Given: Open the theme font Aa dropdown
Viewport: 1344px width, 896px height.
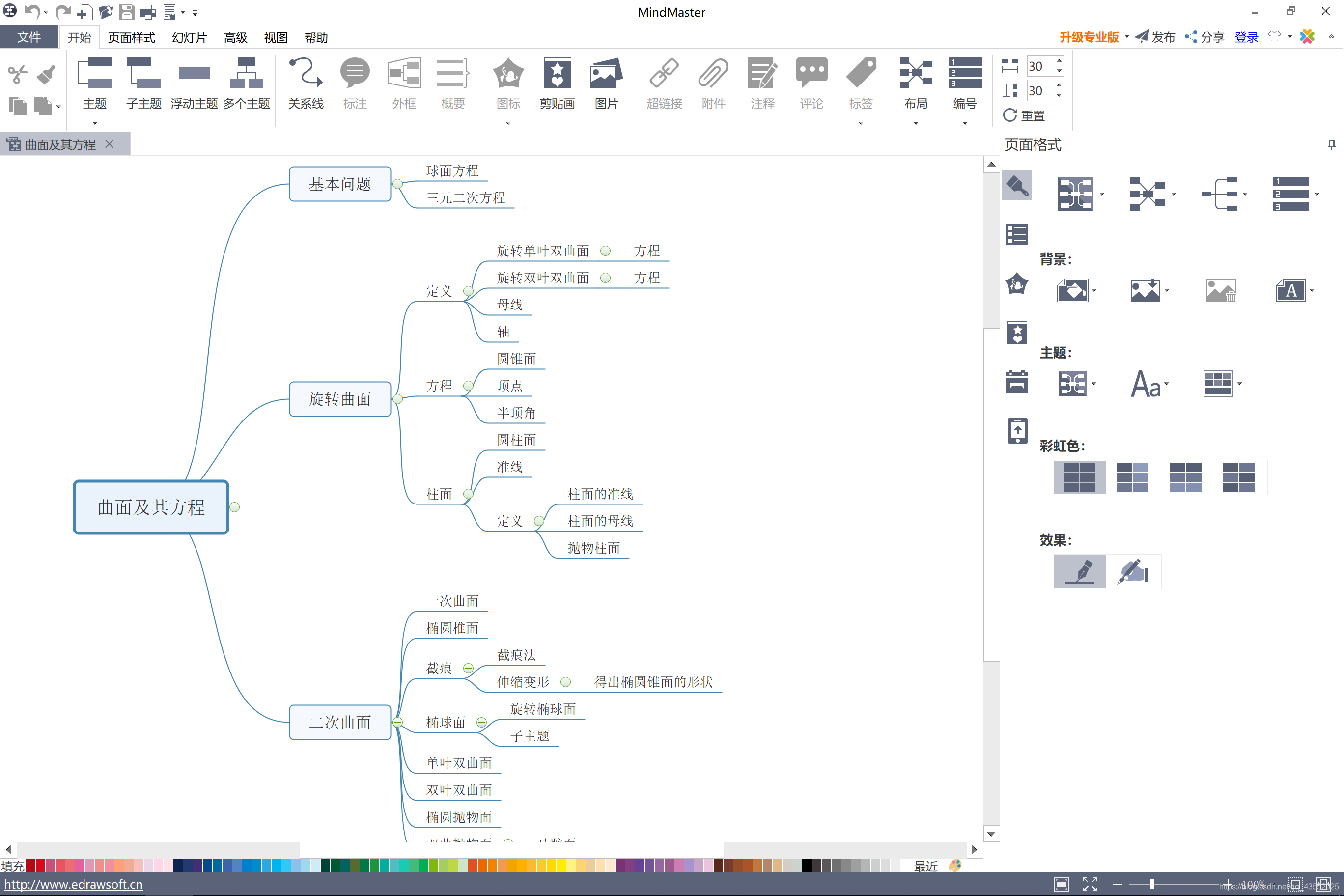Looking at the screenshot, I should [1166, 384].
